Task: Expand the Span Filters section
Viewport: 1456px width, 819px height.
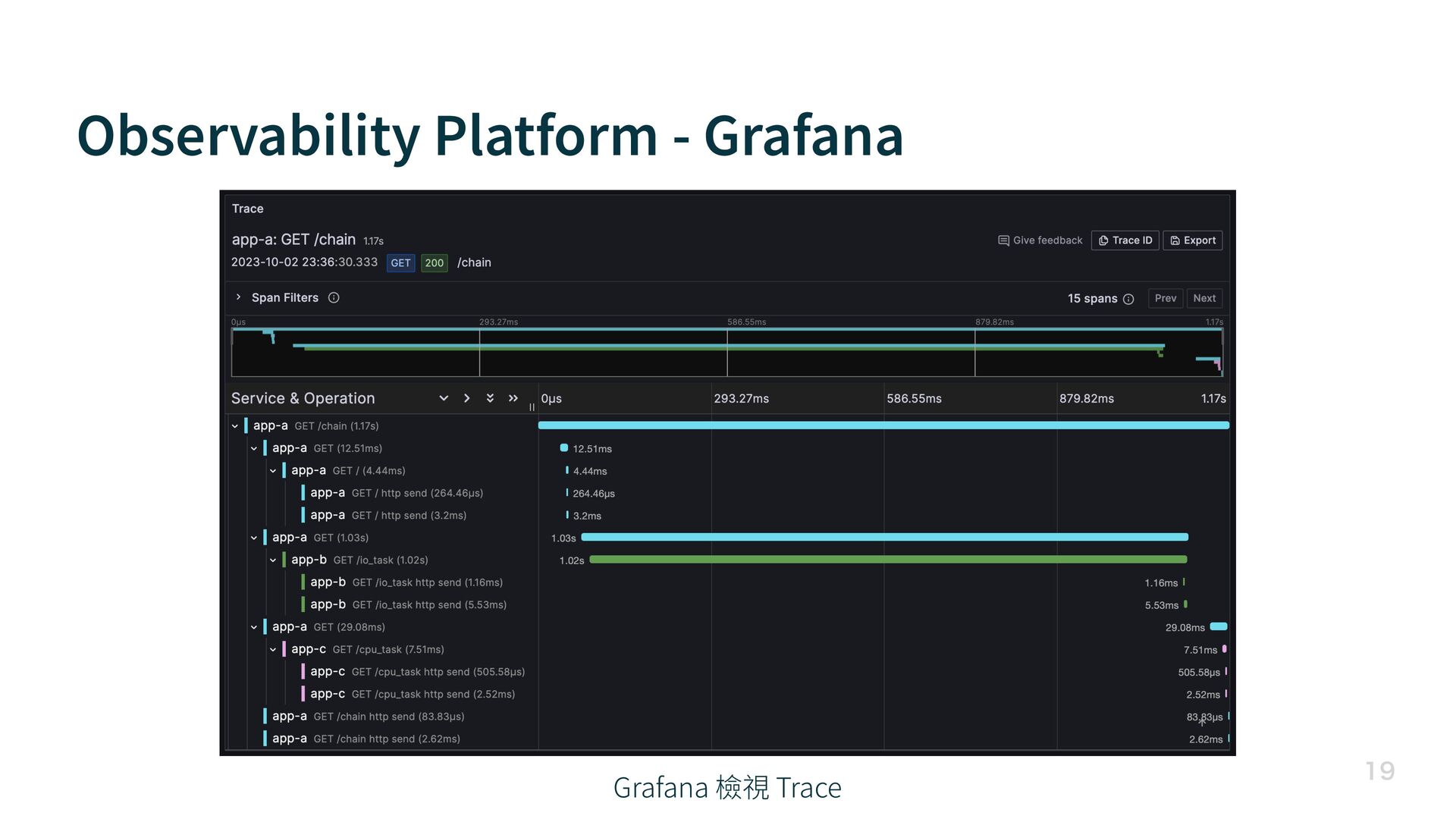Action: click(x=238, y=297)
